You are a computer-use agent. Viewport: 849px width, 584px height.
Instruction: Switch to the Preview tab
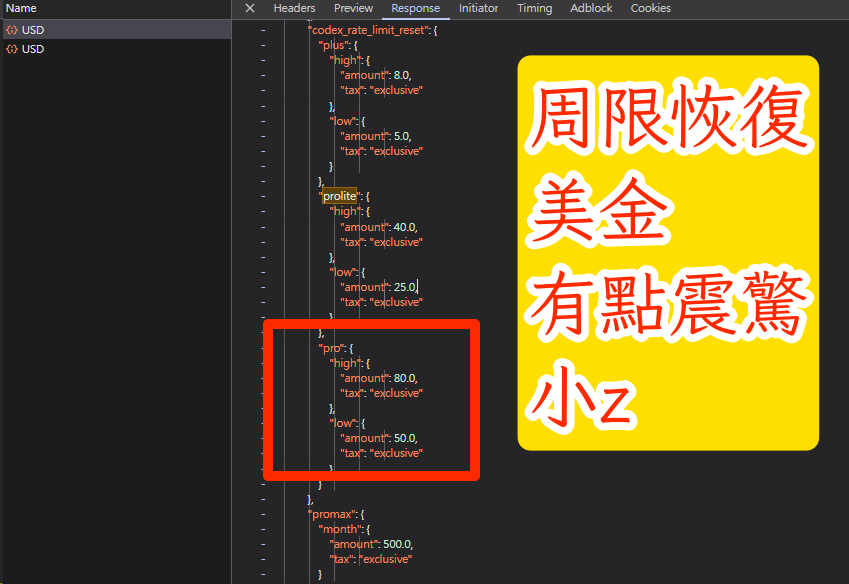pyautogui.click(x=353, y=8)
